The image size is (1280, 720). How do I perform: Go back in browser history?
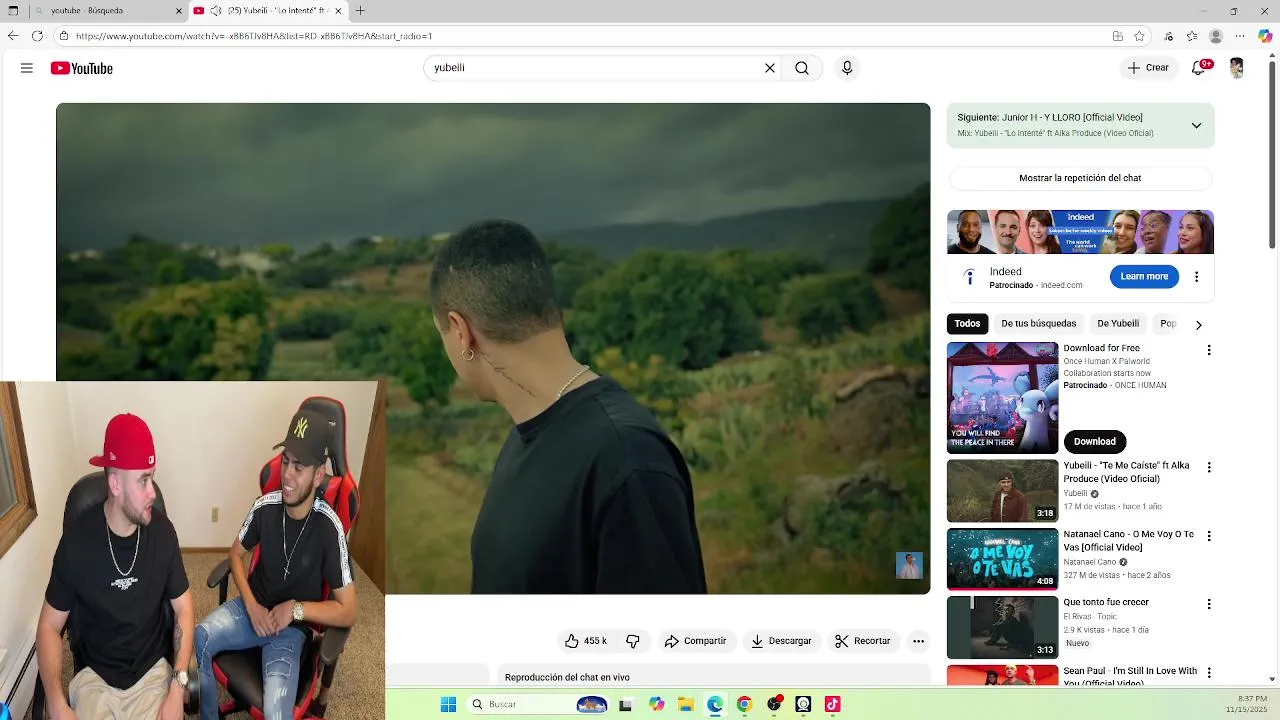tap(13, 36)
